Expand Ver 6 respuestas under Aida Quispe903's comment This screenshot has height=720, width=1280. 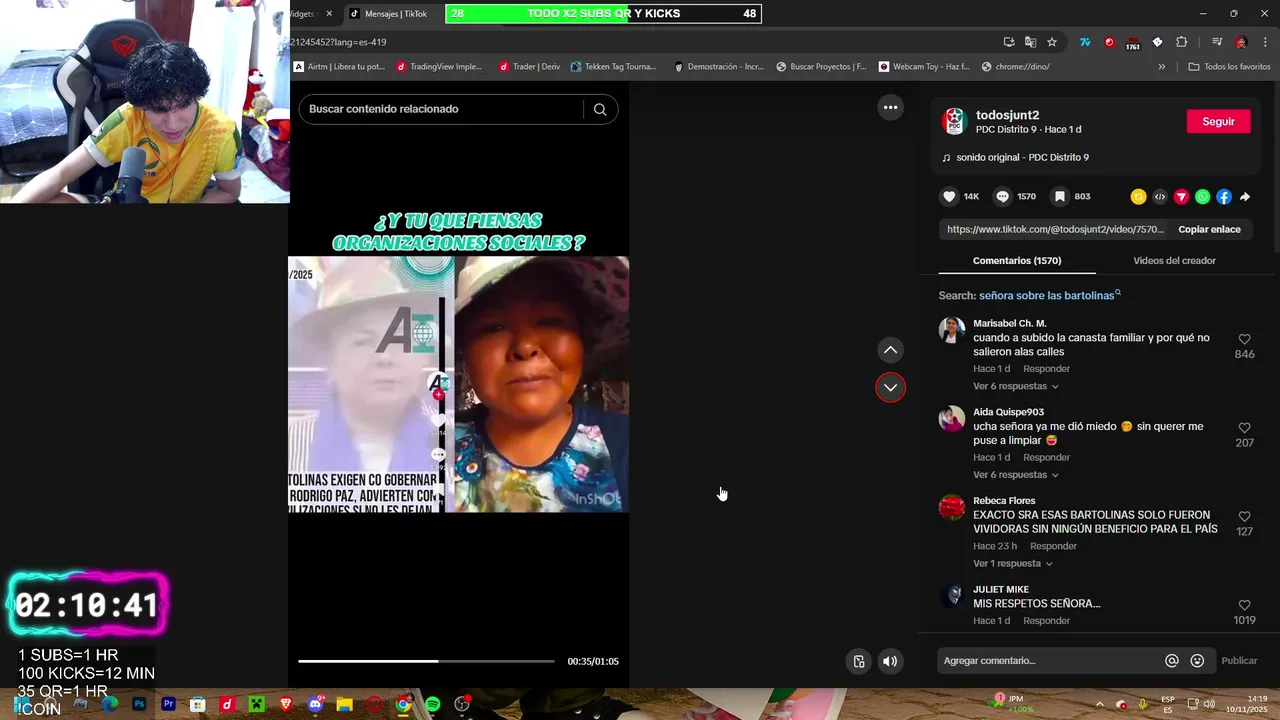(1015, 475)
